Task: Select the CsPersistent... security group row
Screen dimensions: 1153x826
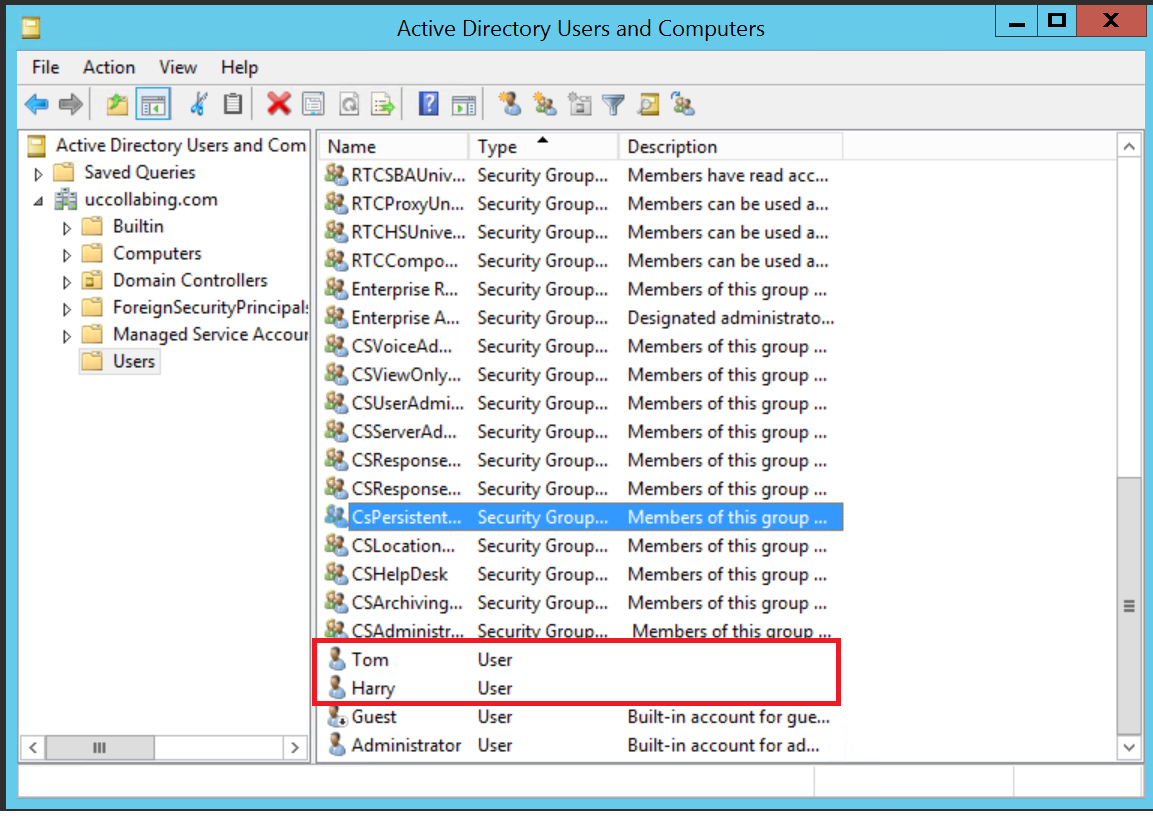Action: pyautogui.click(x=583, y=517)
